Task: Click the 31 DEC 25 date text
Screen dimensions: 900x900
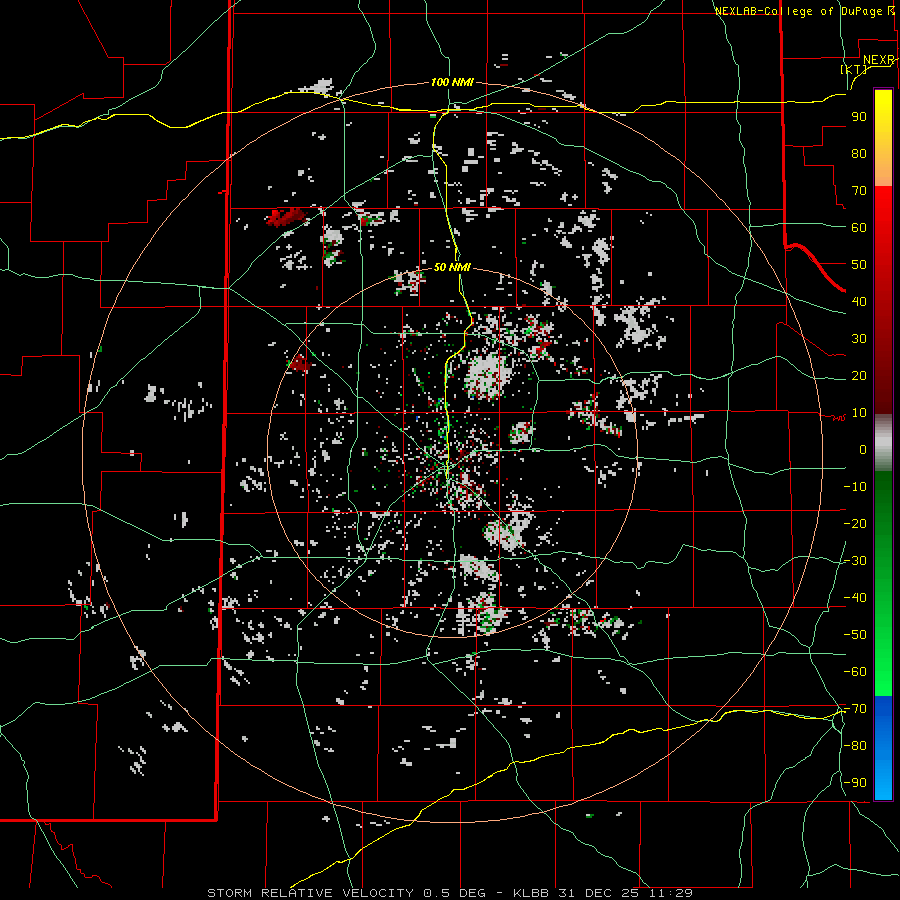Action: [597, 893]
